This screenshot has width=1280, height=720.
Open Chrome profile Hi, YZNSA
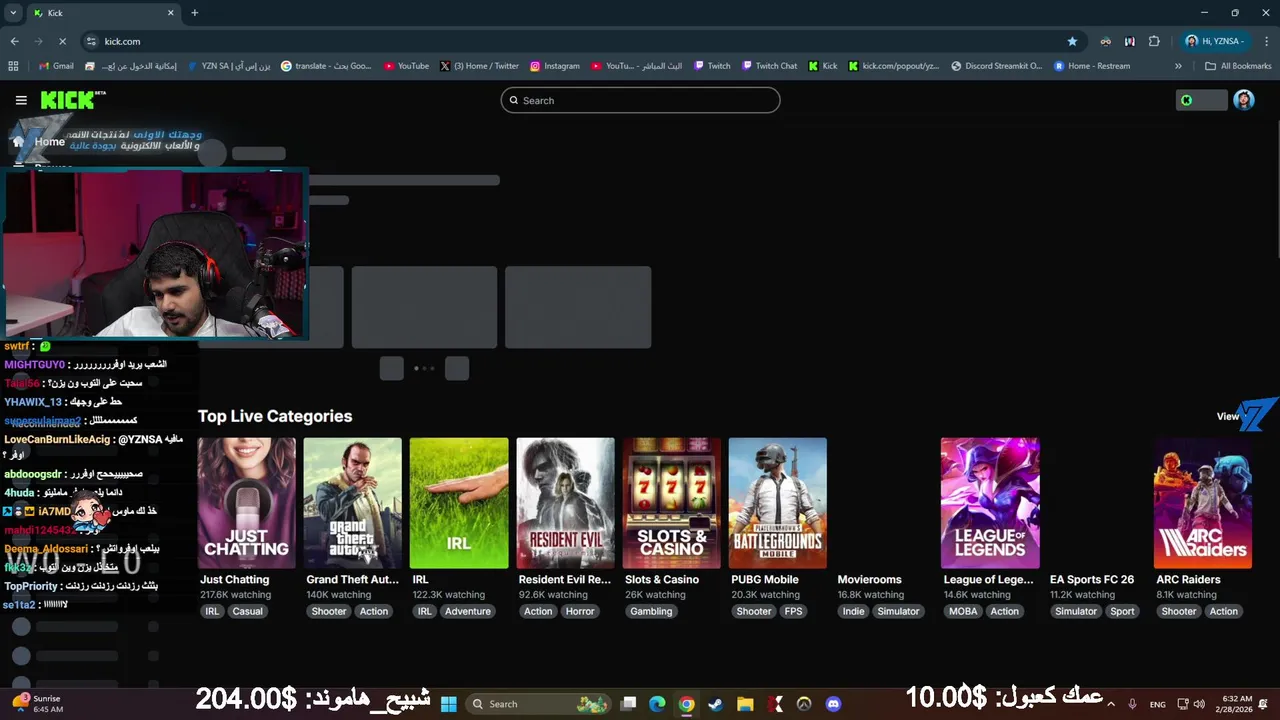(1215, 41)
